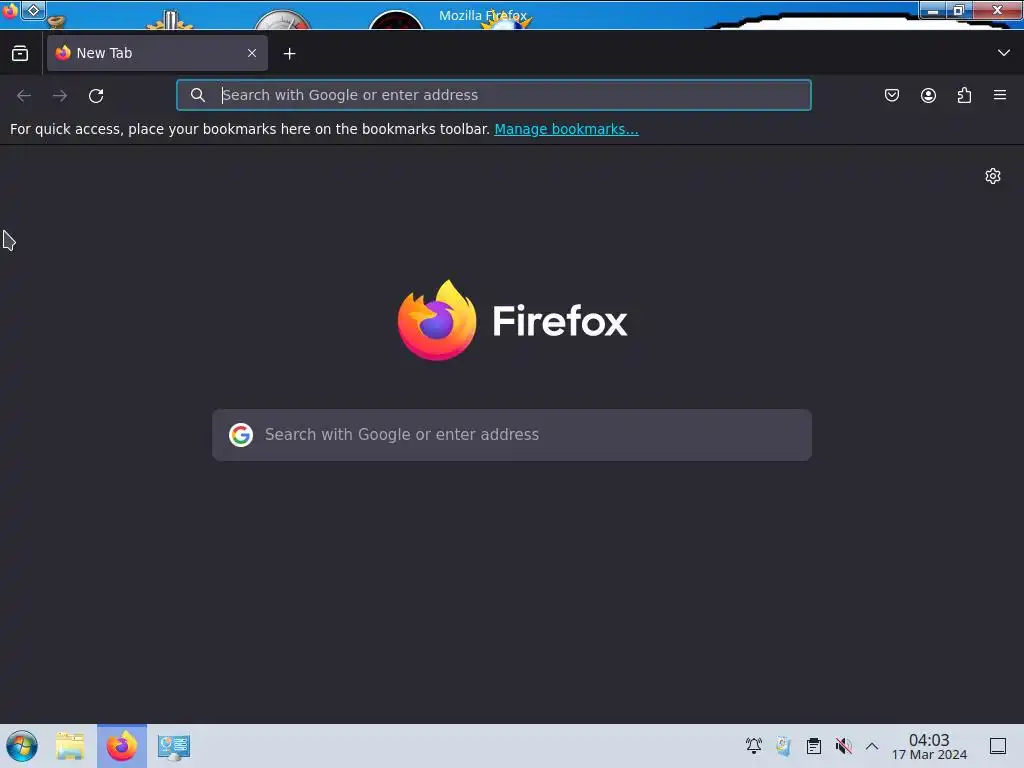1024x768 pixels.
Task: Open the Extensions puzzle icon
Action: (964, 95)
